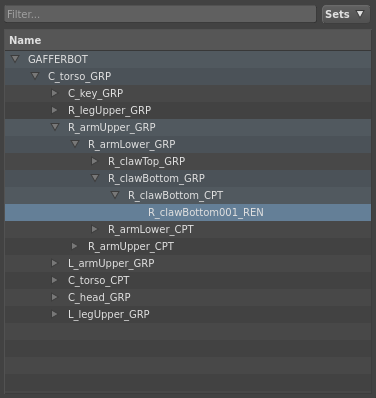Expand the R_legUpper_GRP arrow
The width and height of the screenshot is (376, 398).
(54, 110)
